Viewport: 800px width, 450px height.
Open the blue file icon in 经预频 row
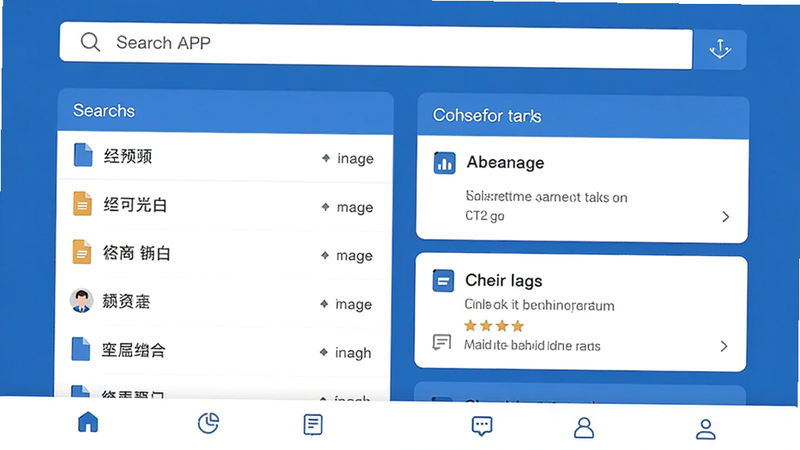83,155
